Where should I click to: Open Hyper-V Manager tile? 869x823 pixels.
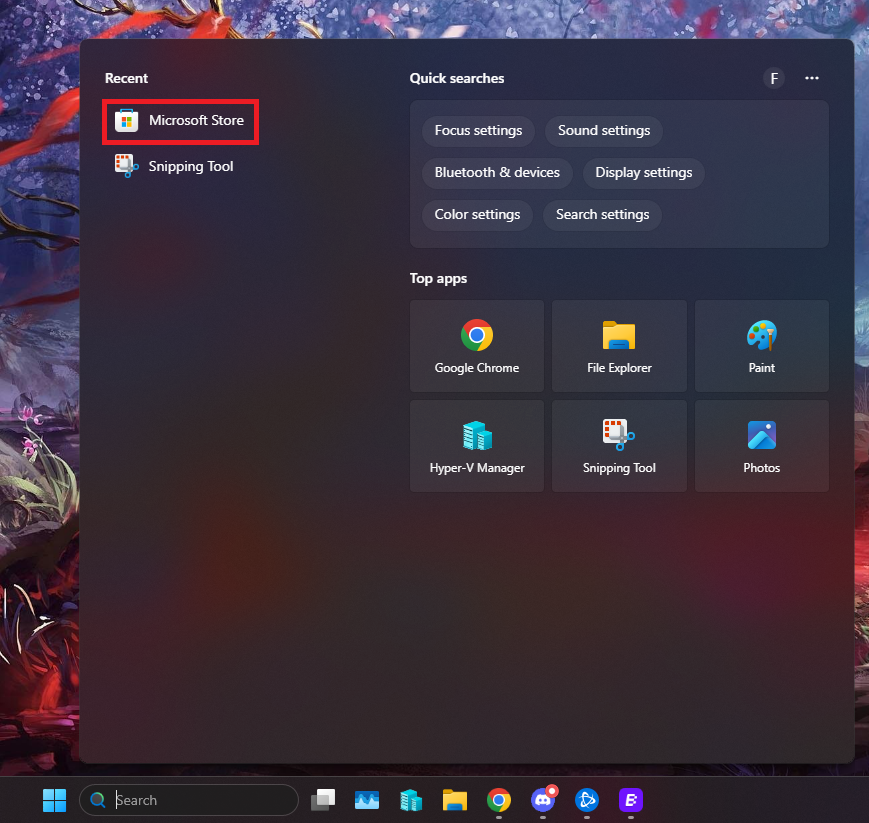(477, 446)
